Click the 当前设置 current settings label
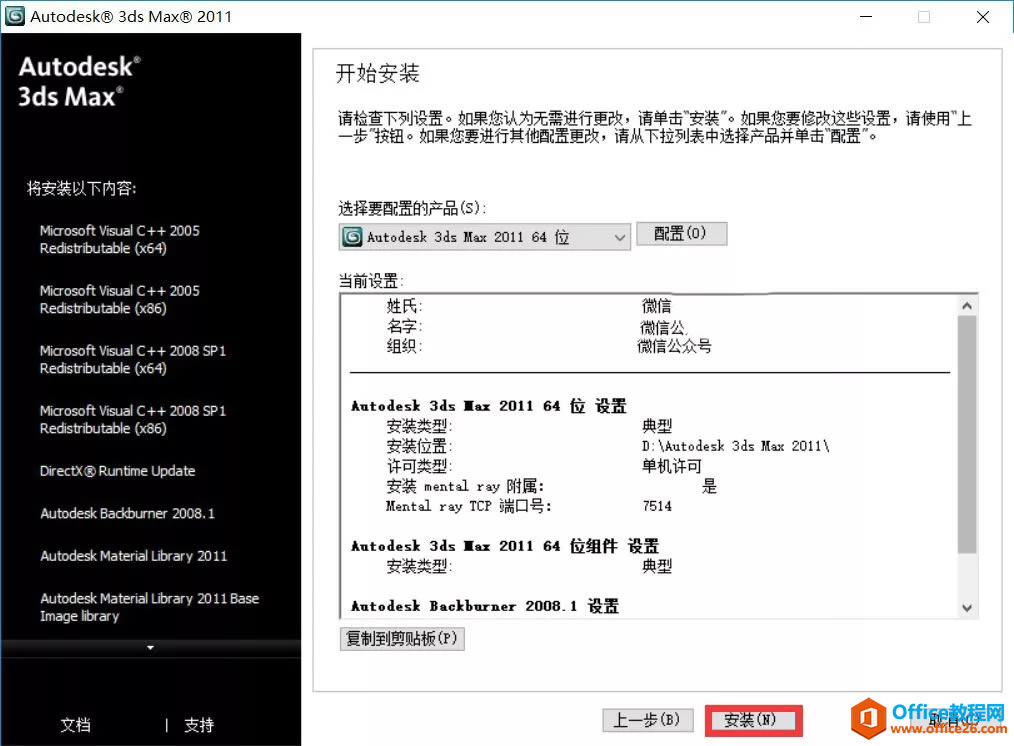 pyautogui.click(x=371, y=281)
